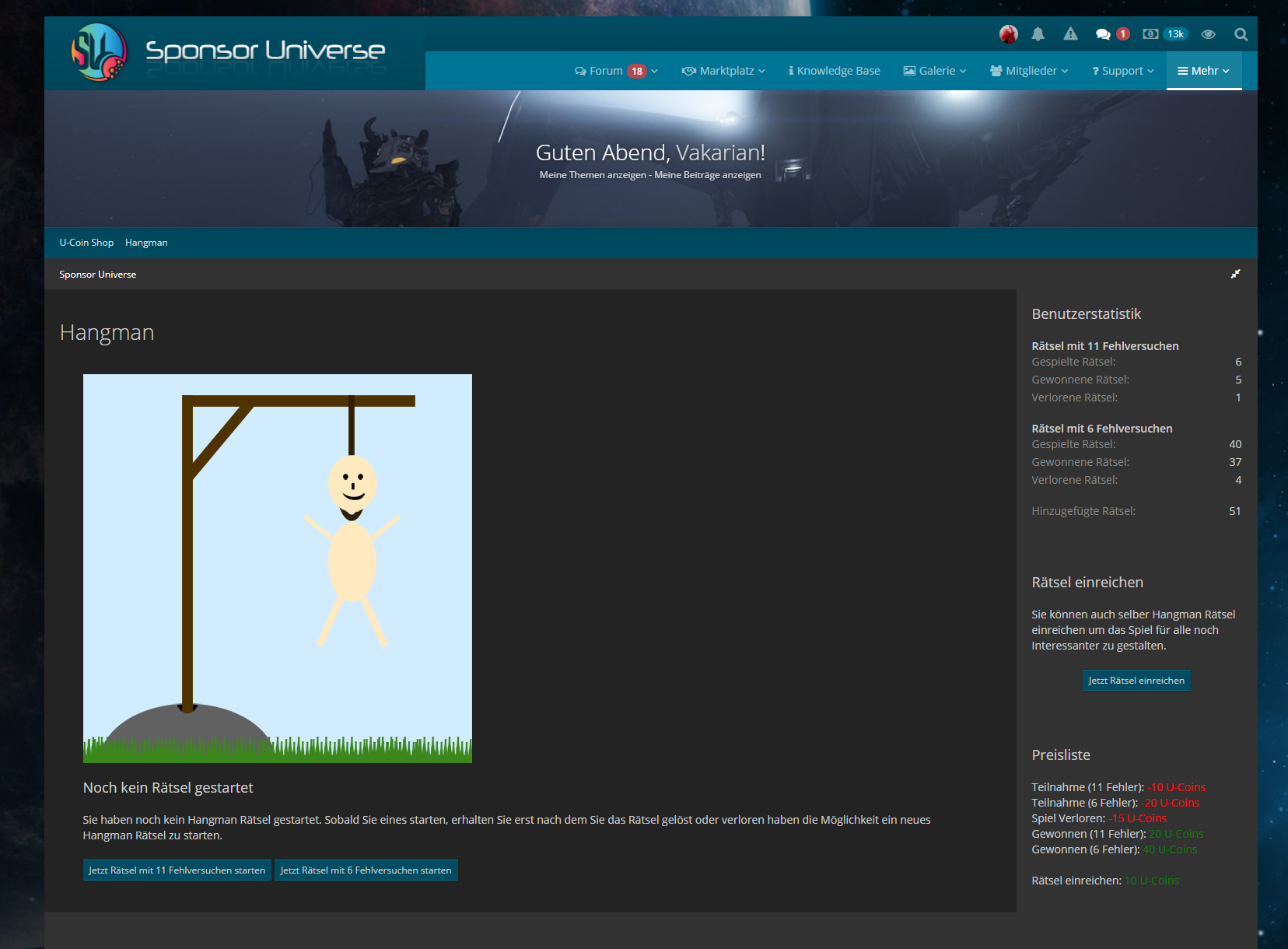The width and height of the screenshot is (1288, 949).
Task: Click the collapse arrows icon in breadcrumb bar
Action: [x=1235, y=274]
